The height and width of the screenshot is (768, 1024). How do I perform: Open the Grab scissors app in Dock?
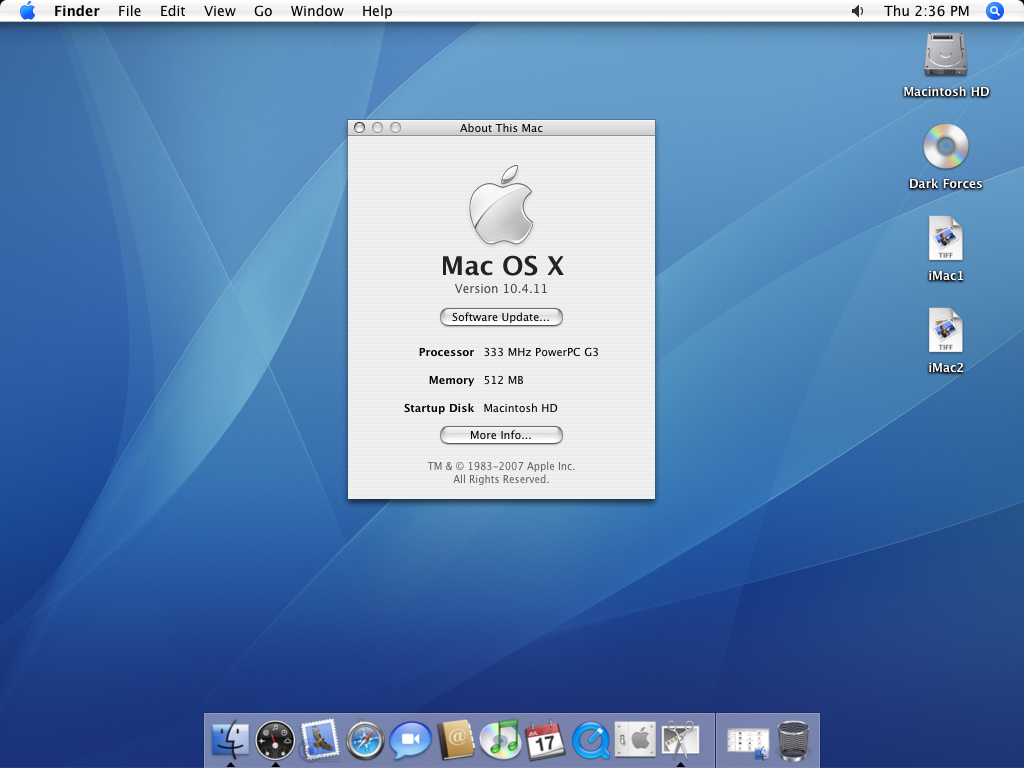point(680,741)
